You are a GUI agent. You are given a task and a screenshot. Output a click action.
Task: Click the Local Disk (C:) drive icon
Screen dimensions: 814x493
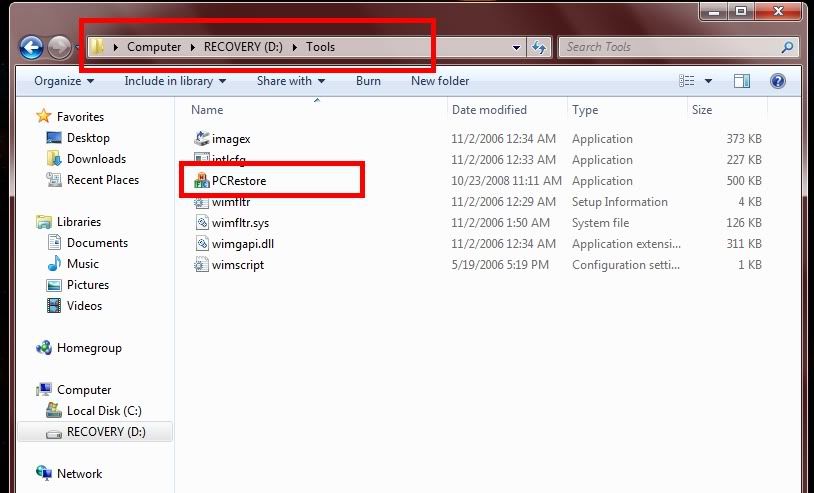54,410
